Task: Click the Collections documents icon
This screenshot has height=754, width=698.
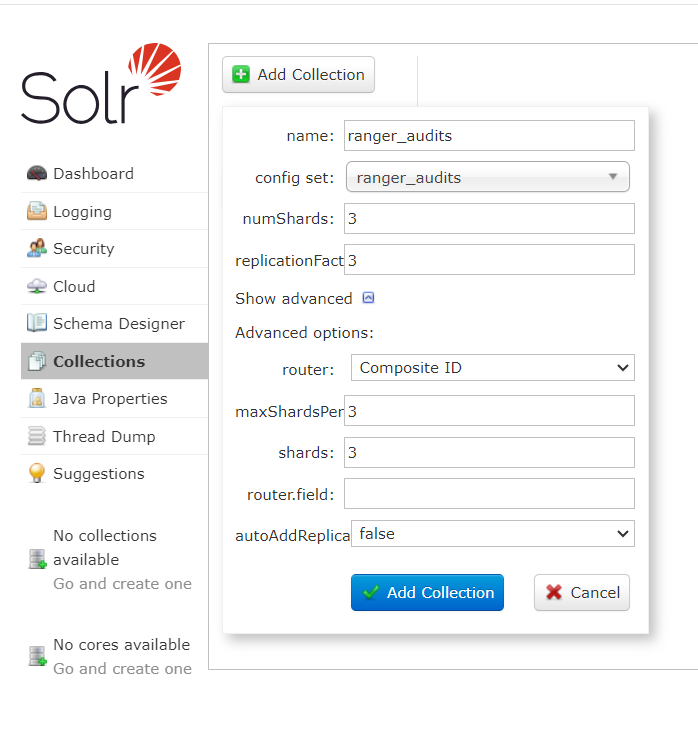Action: click(37, 361)
